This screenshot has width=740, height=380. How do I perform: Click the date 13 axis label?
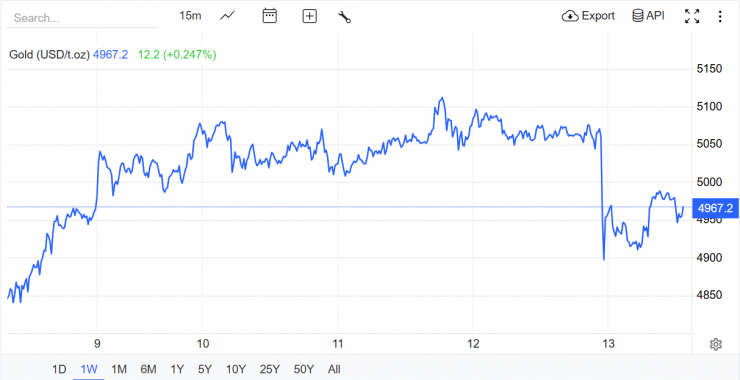coord(608,344)
